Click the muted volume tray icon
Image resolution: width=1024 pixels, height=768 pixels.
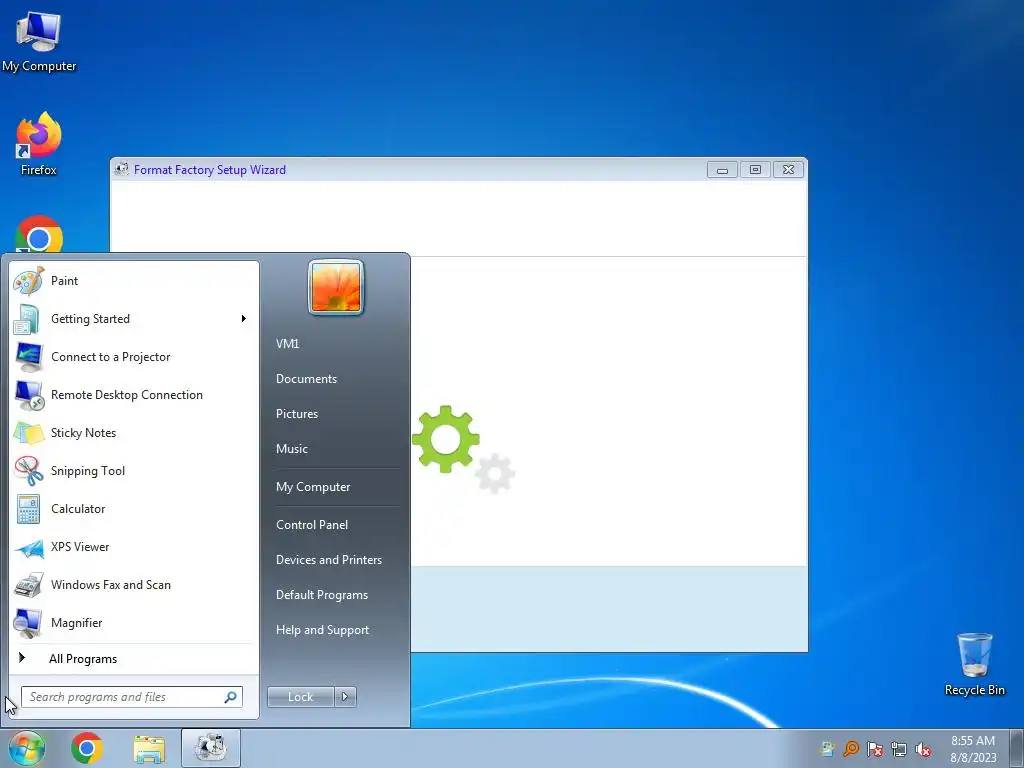click(x=923, y=749)
